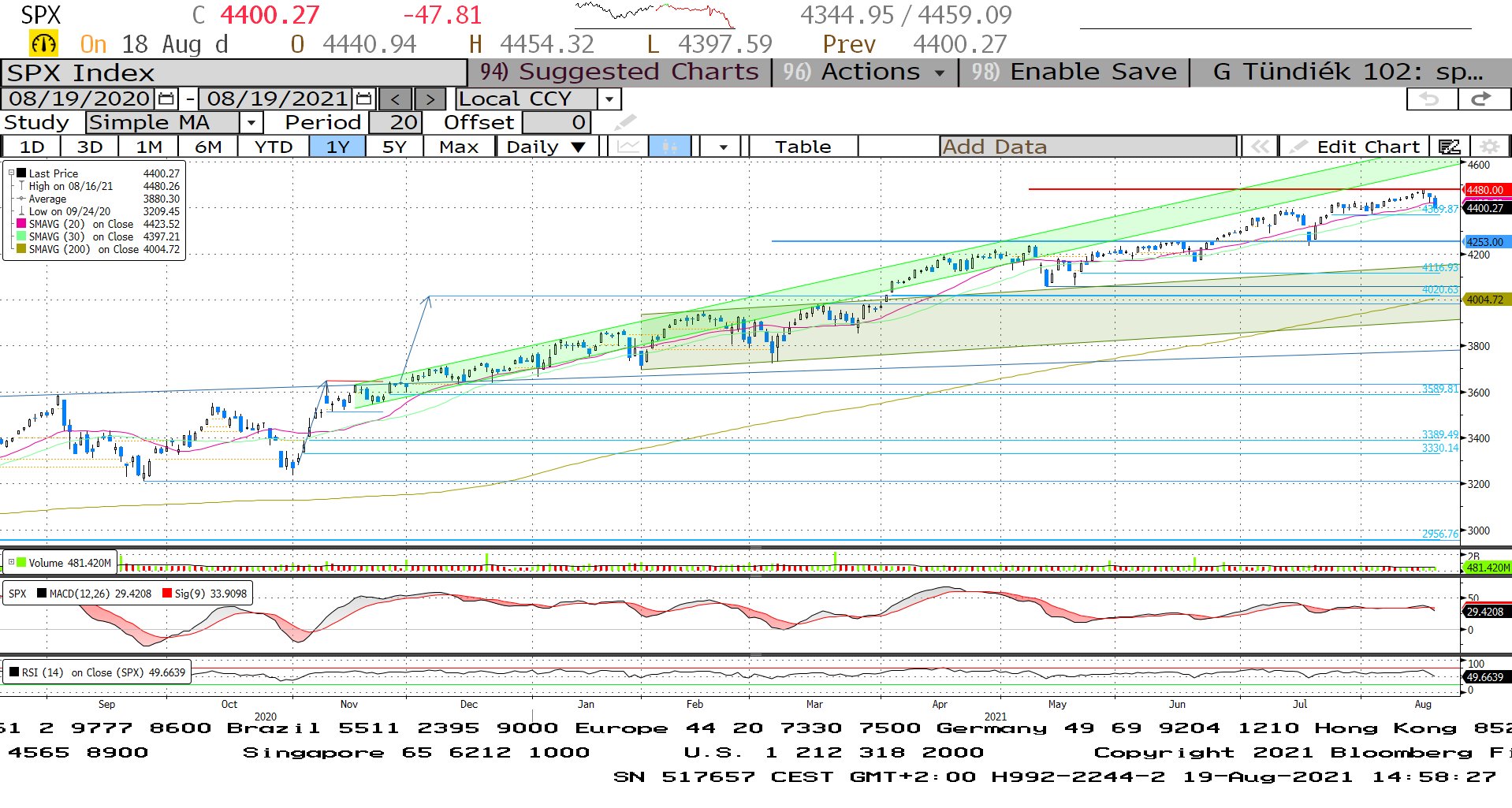
Task: Click the Offset value field
Action: (556, 122)
